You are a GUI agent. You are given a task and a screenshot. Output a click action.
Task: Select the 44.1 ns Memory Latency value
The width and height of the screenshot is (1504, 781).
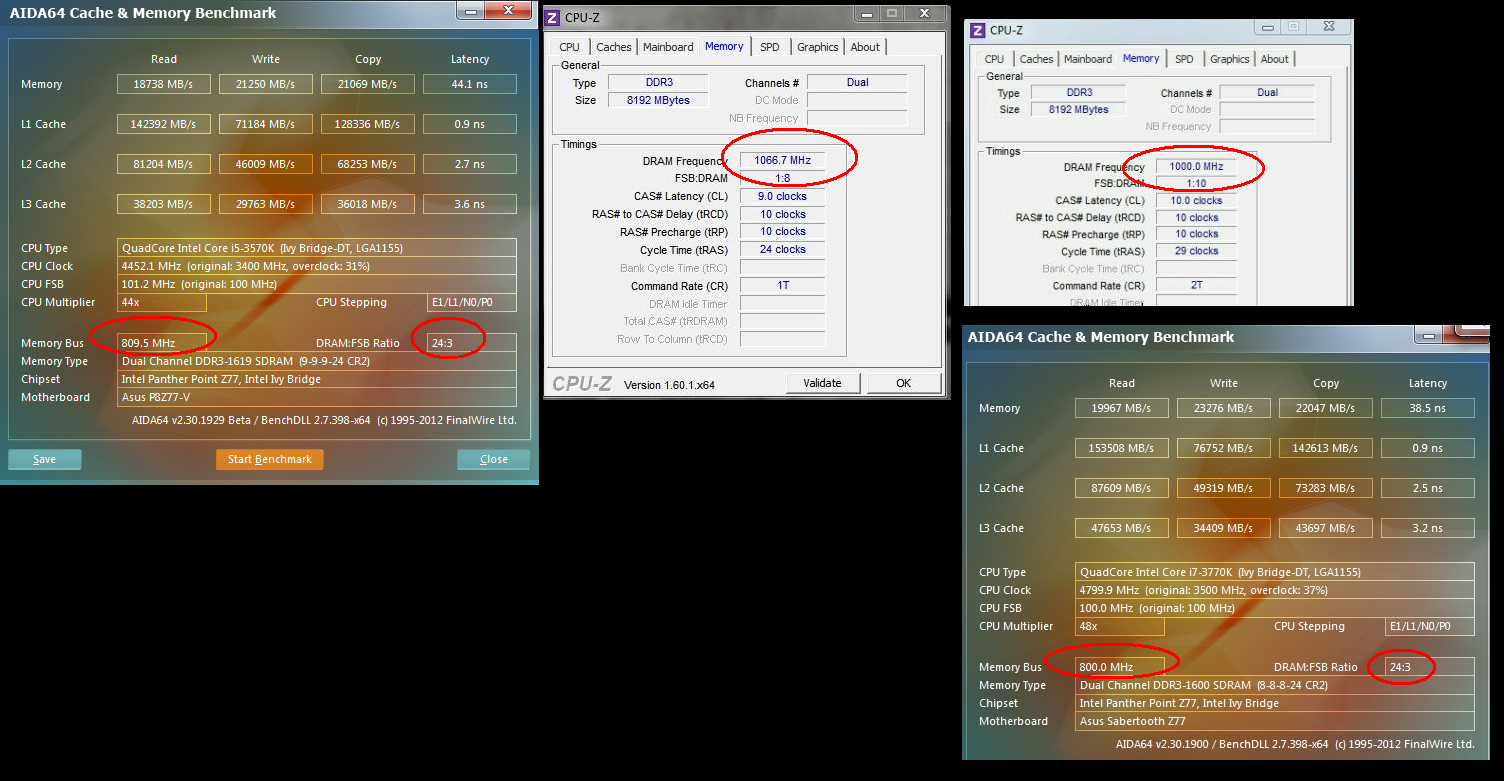pyautogui.click(x=470, y=84)
